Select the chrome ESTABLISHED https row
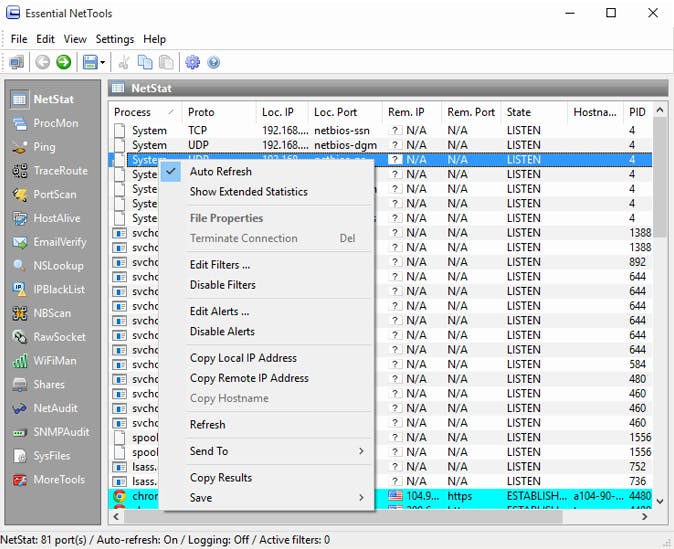Viewport: 674px width, 549px height. [x=381, y=496]
